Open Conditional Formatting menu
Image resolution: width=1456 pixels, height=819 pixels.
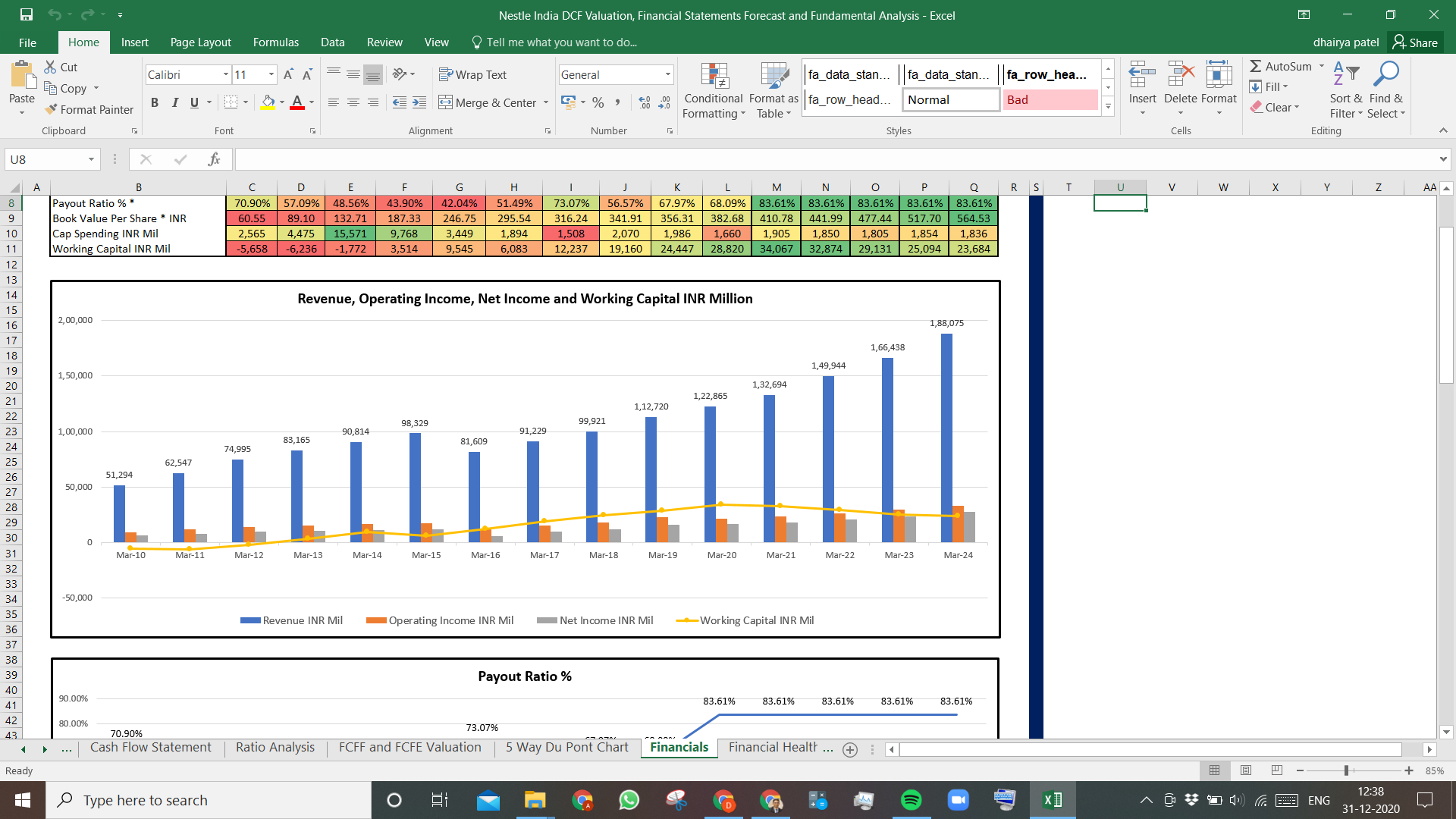coord(713,91)
